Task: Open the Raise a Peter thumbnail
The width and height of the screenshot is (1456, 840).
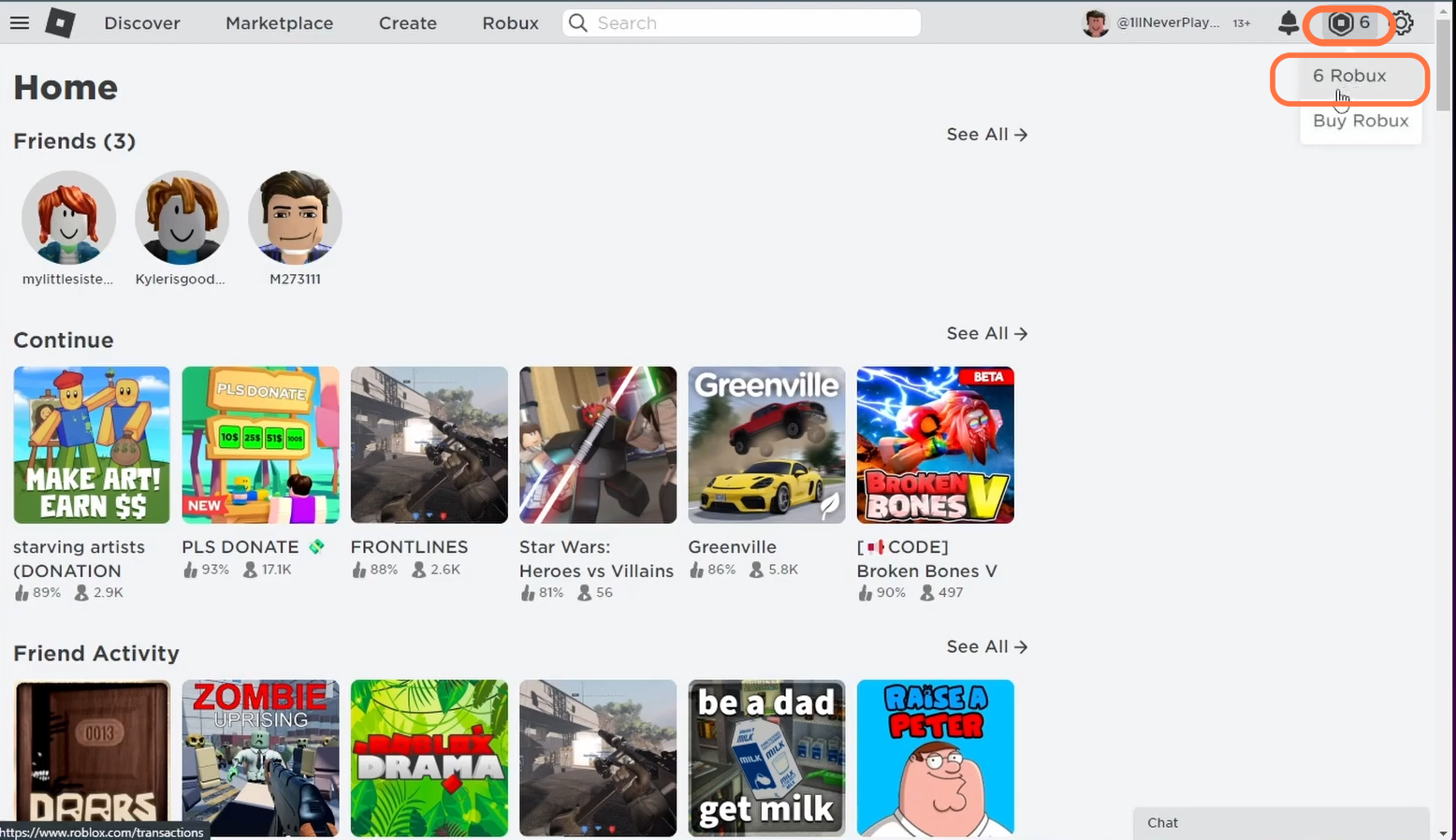Action: (935, 758)
